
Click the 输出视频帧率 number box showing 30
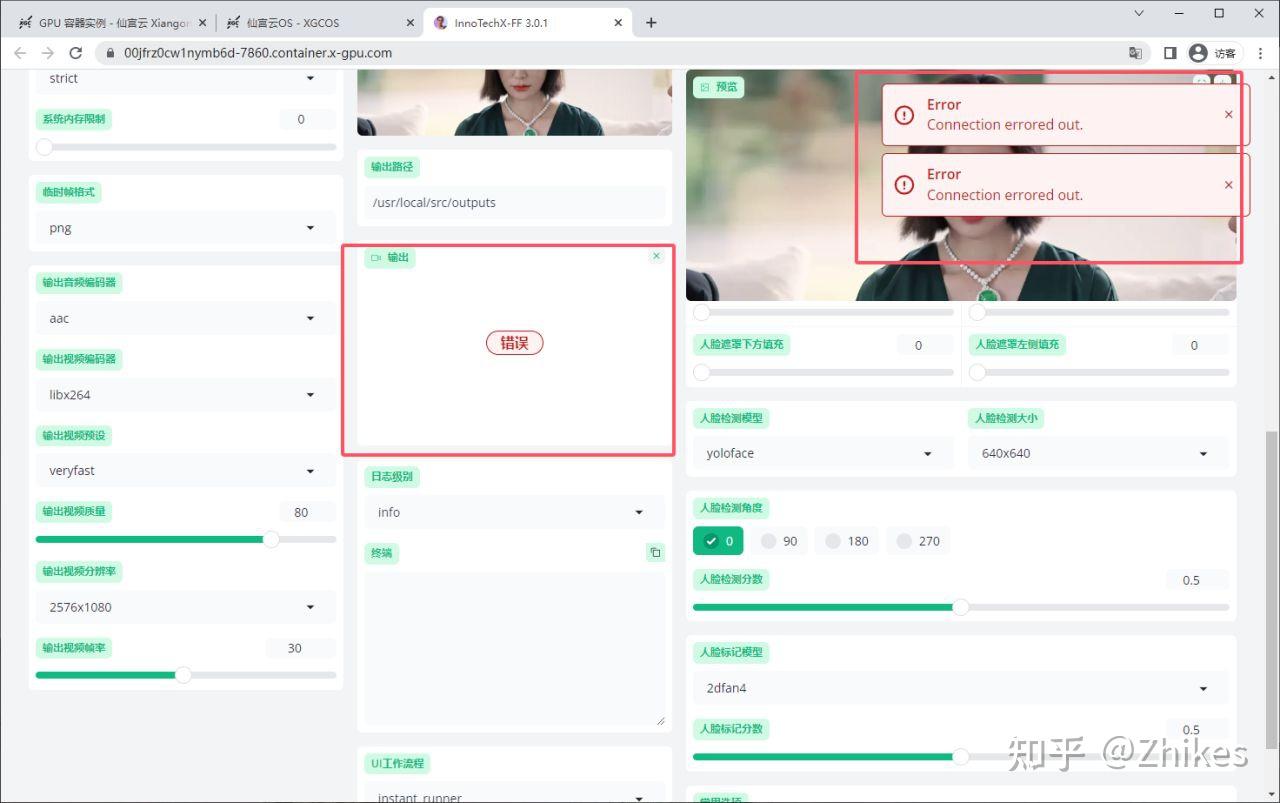pos(300,648)
